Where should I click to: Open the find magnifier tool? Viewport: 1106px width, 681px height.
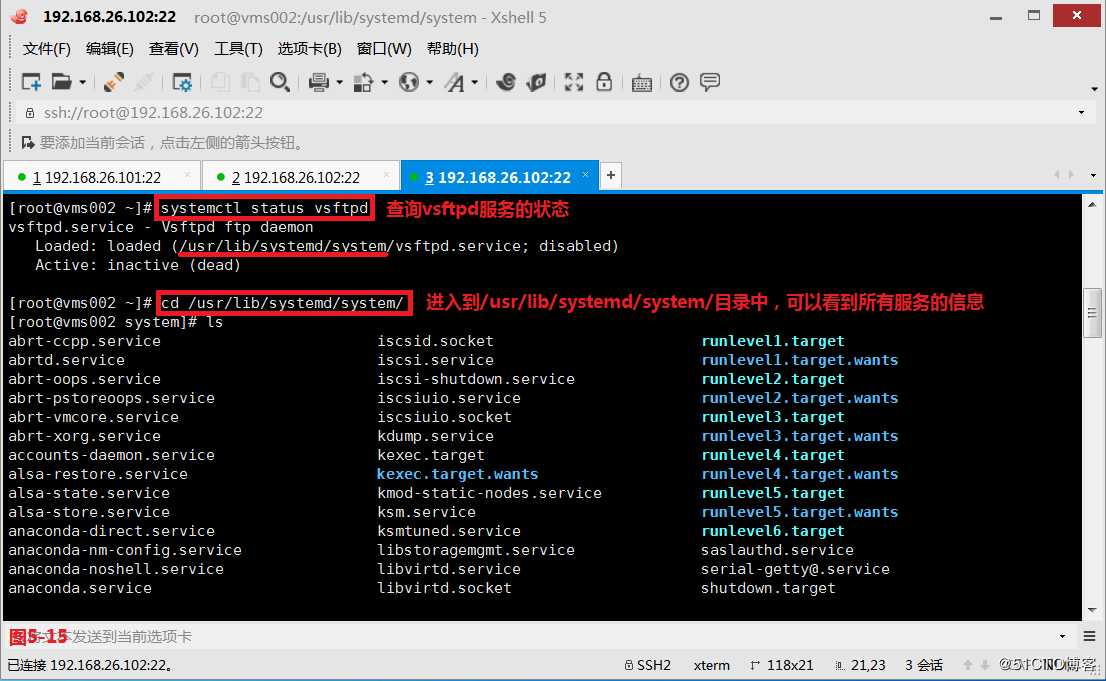click(280, 82)
